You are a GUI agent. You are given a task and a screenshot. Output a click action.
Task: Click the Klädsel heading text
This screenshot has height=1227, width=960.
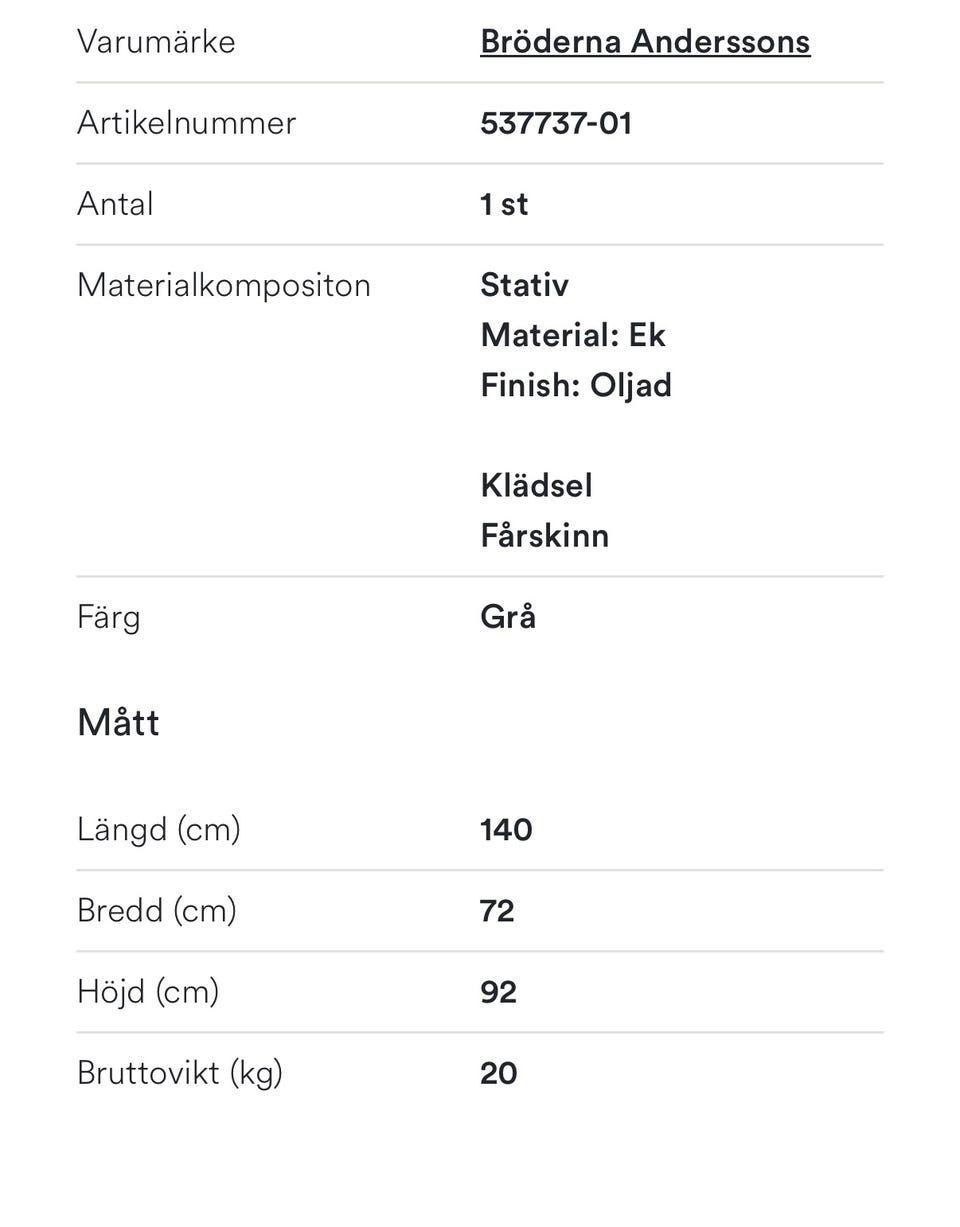536,486
